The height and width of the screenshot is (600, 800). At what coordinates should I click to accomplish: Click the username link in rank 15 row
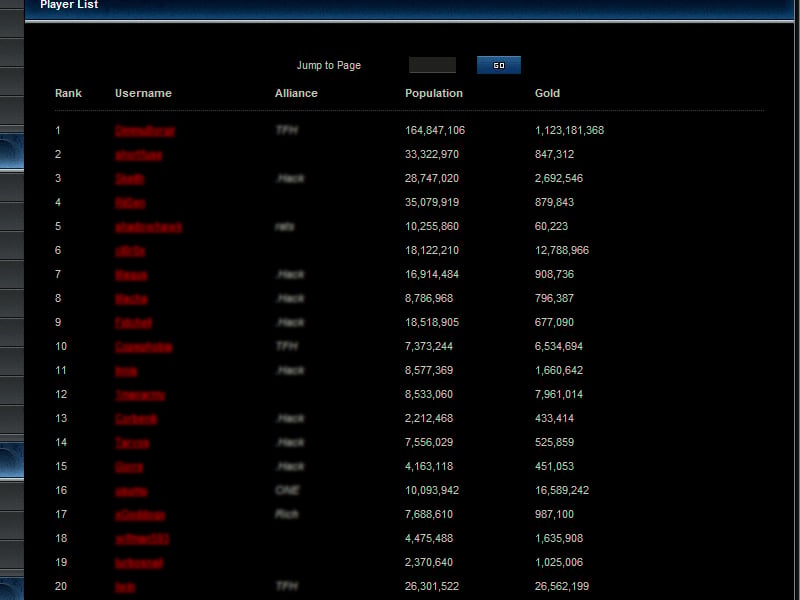(129, 466)
